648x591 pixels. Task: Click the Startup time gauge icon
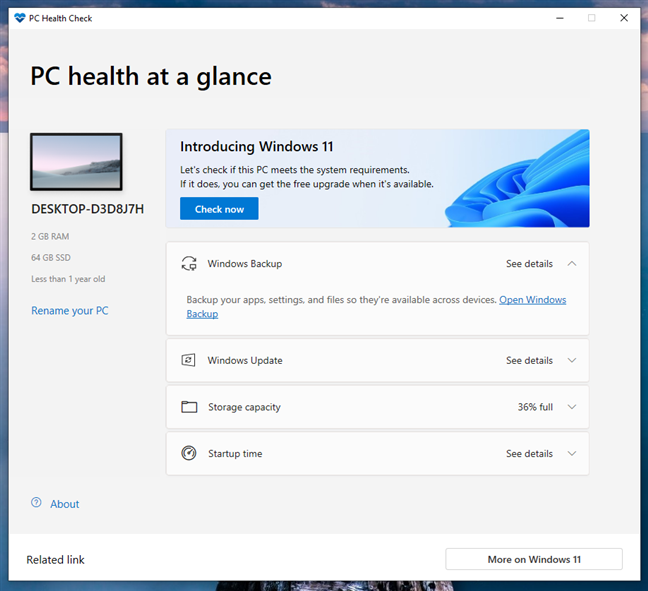click(x=189, y=453)
